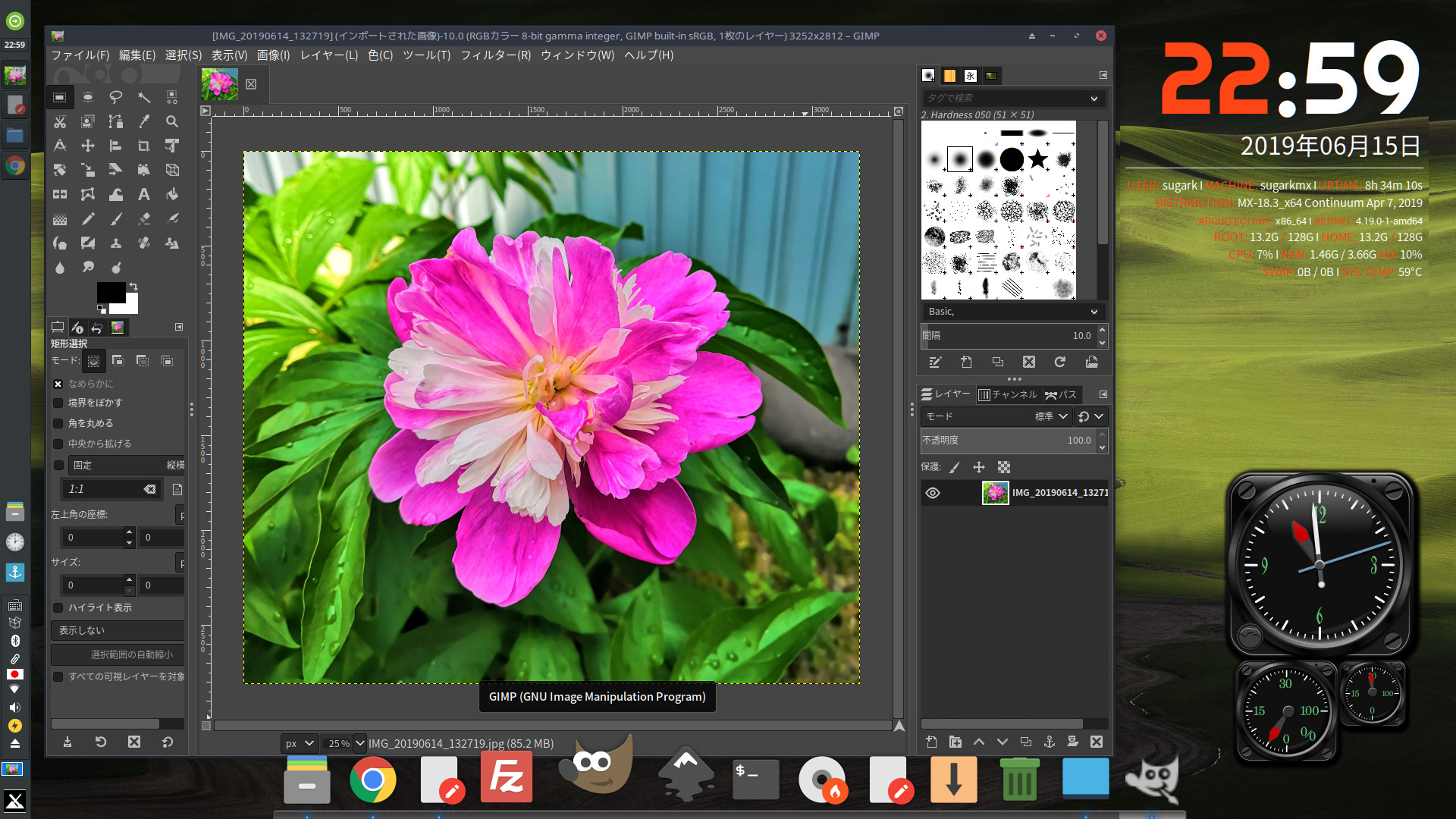Image resolution: width=1456 pixels, height=819 pixels.
Task: Save tool preset from tool options bottom
Action: coord(67,742)
